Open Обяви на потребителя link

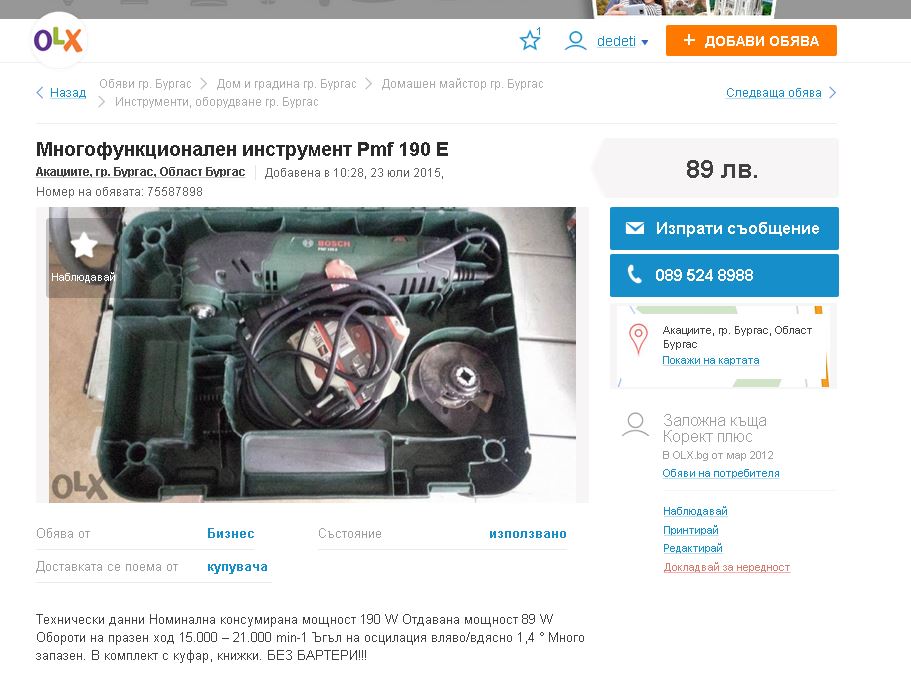click(721, 473)
